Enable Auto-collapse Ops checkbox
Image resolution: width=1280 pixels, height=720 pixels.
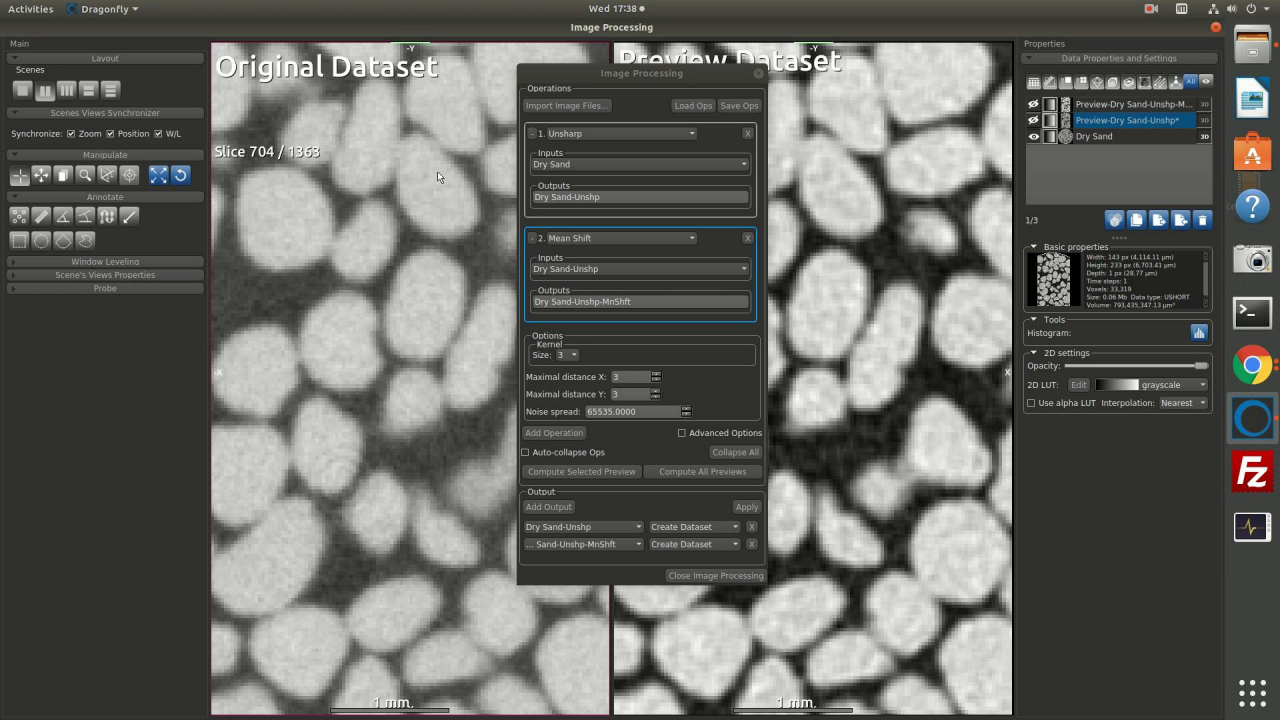[x=525, y=452]
